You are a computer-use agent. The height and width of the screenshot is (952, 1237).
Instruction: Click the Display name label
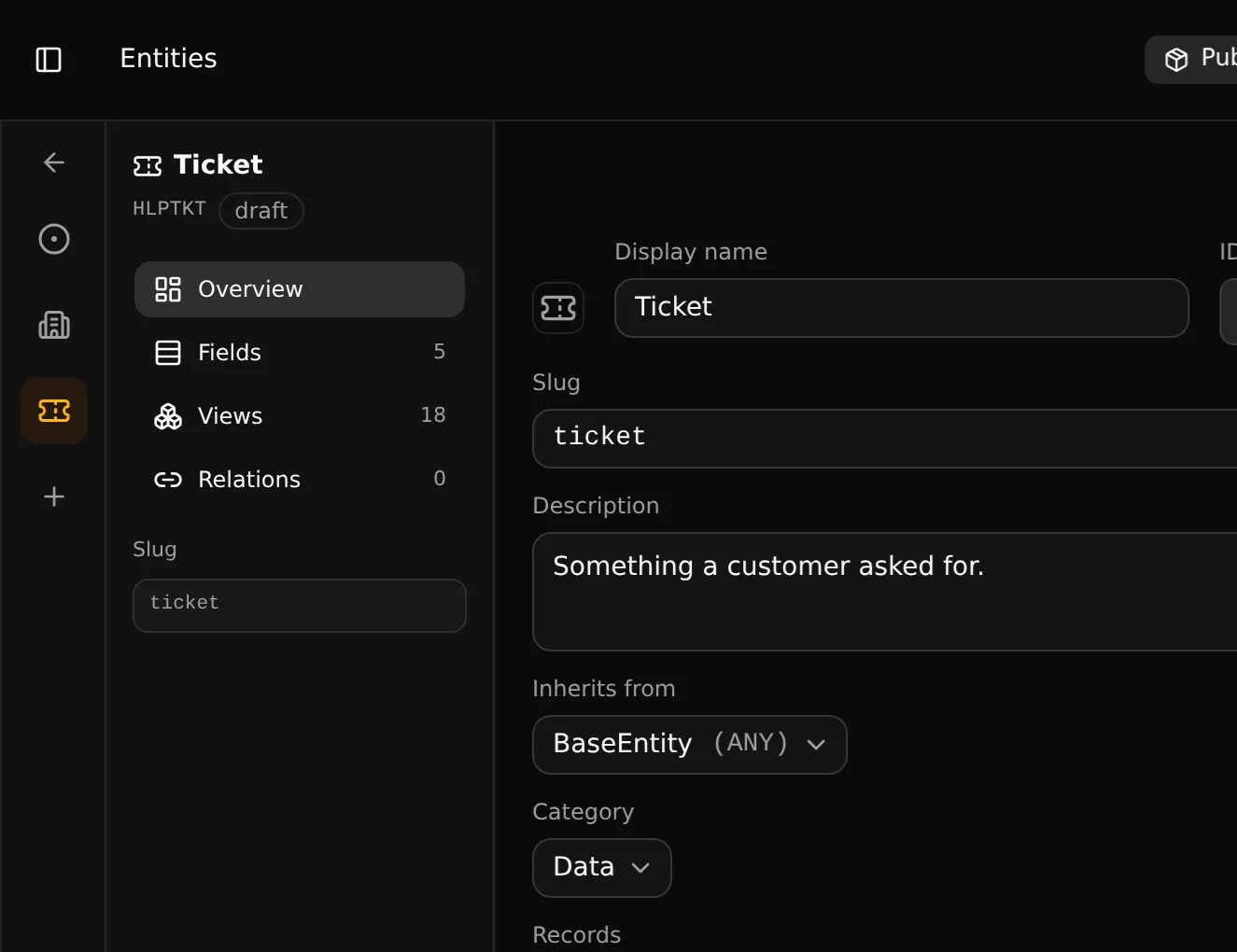click(x=691, y=252)
